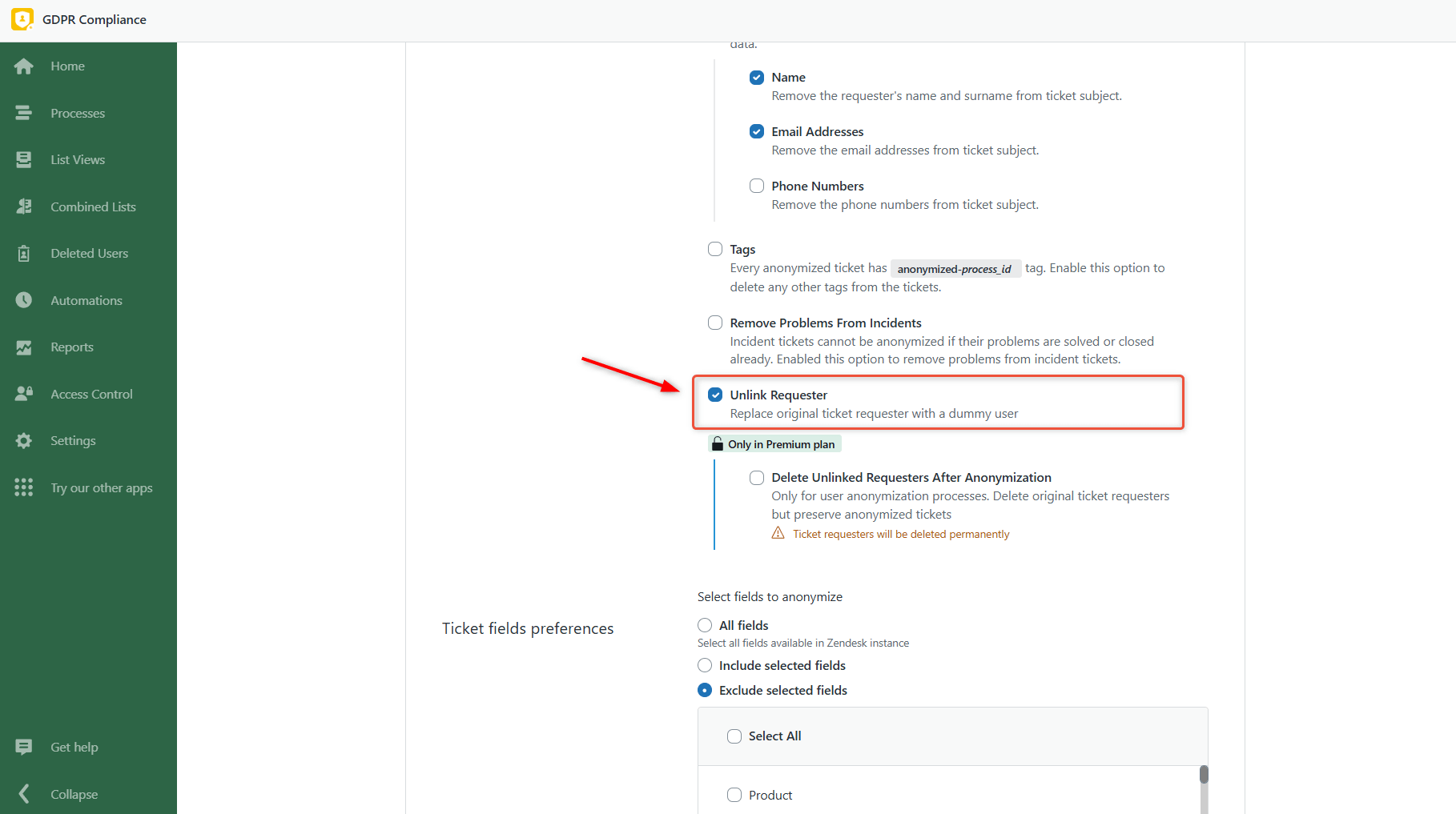Screen dimensions: 1456x814
Task: Open the Home section in sidebar
Action: point(66,66)
